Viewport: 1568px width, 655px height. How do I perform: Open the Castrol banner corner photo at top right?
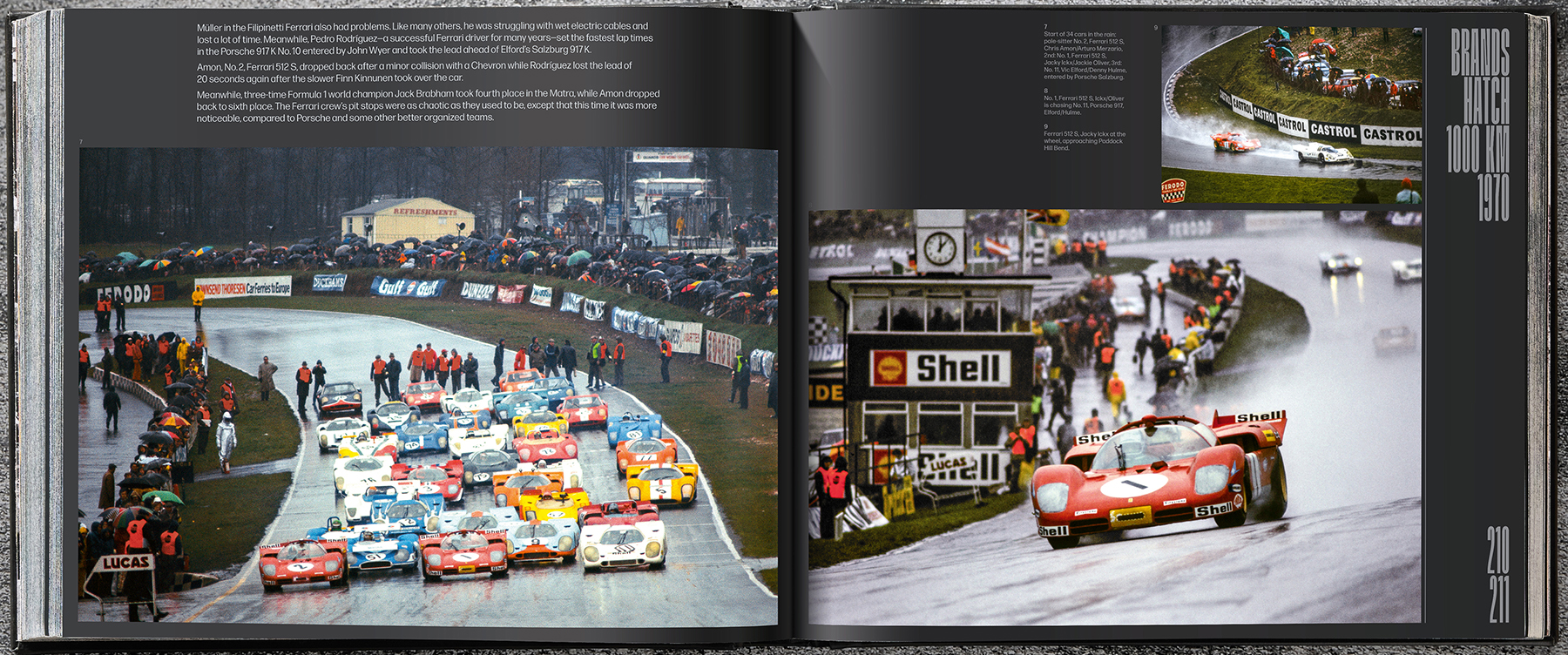pyautogui.click(x=1292, y=114)
